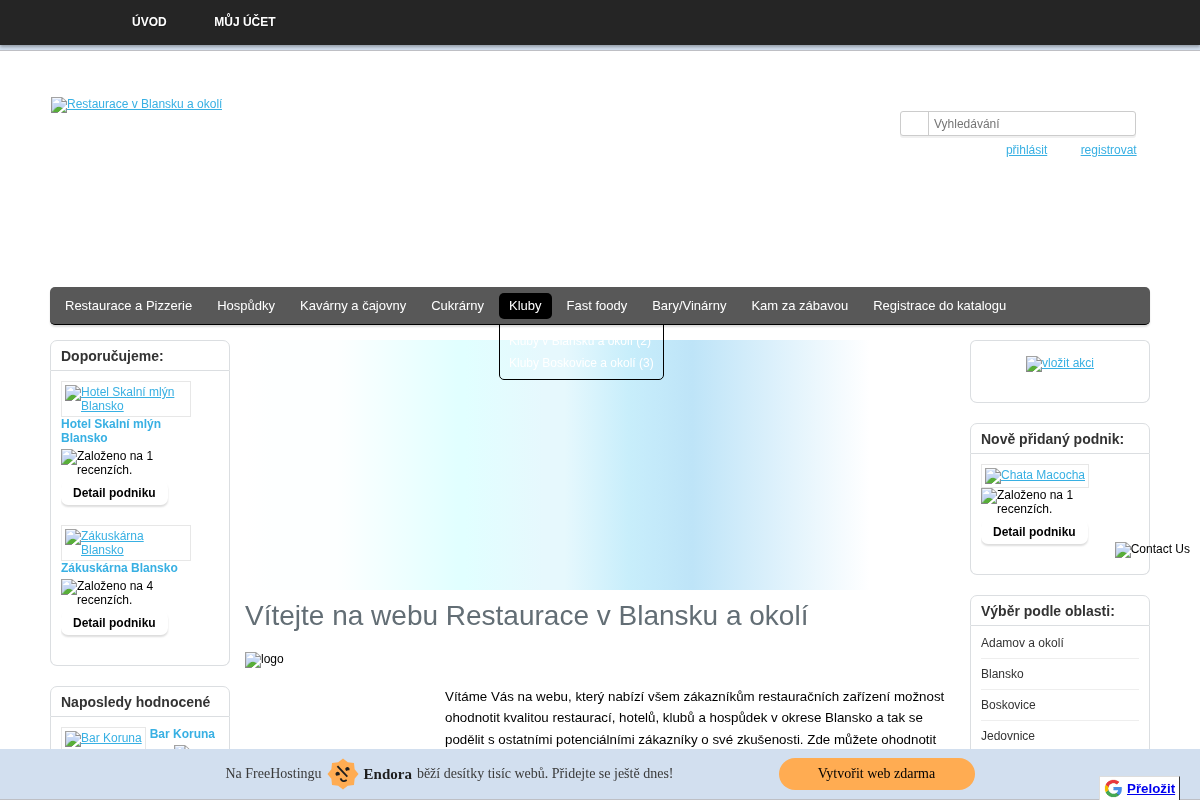
Task: Open the Cukrárny menu
Action: tap(457, 306)
